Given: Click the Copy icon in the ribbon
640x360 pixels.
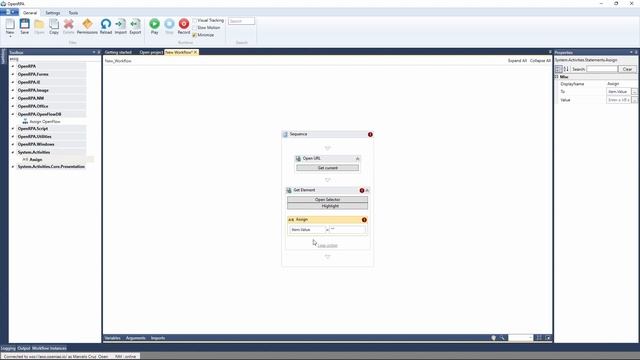Looking at the screenshot, I should click(x=54, y=24).
